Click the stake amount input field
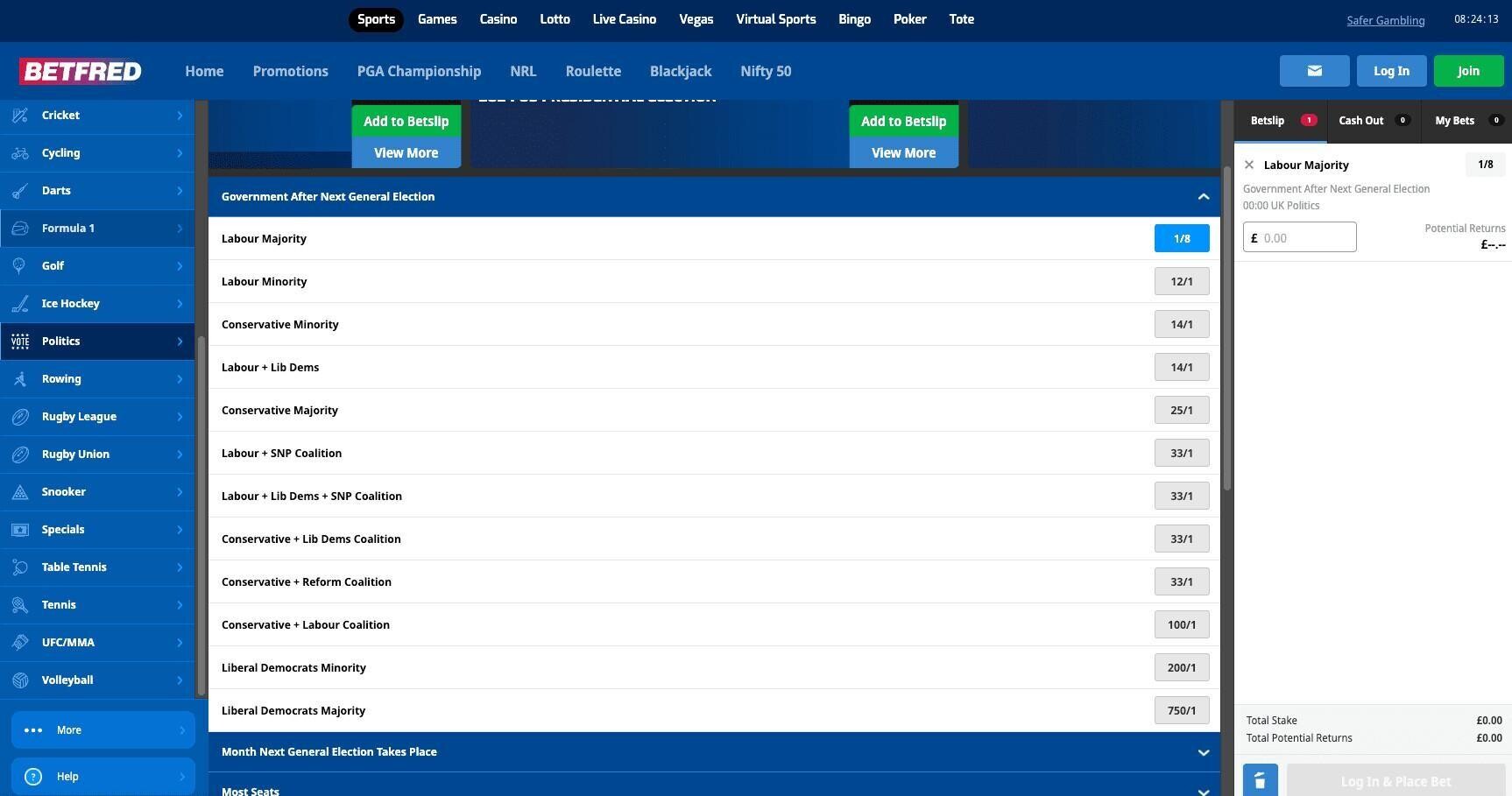Screen dimensions: 1512x796 (1300, 237)
